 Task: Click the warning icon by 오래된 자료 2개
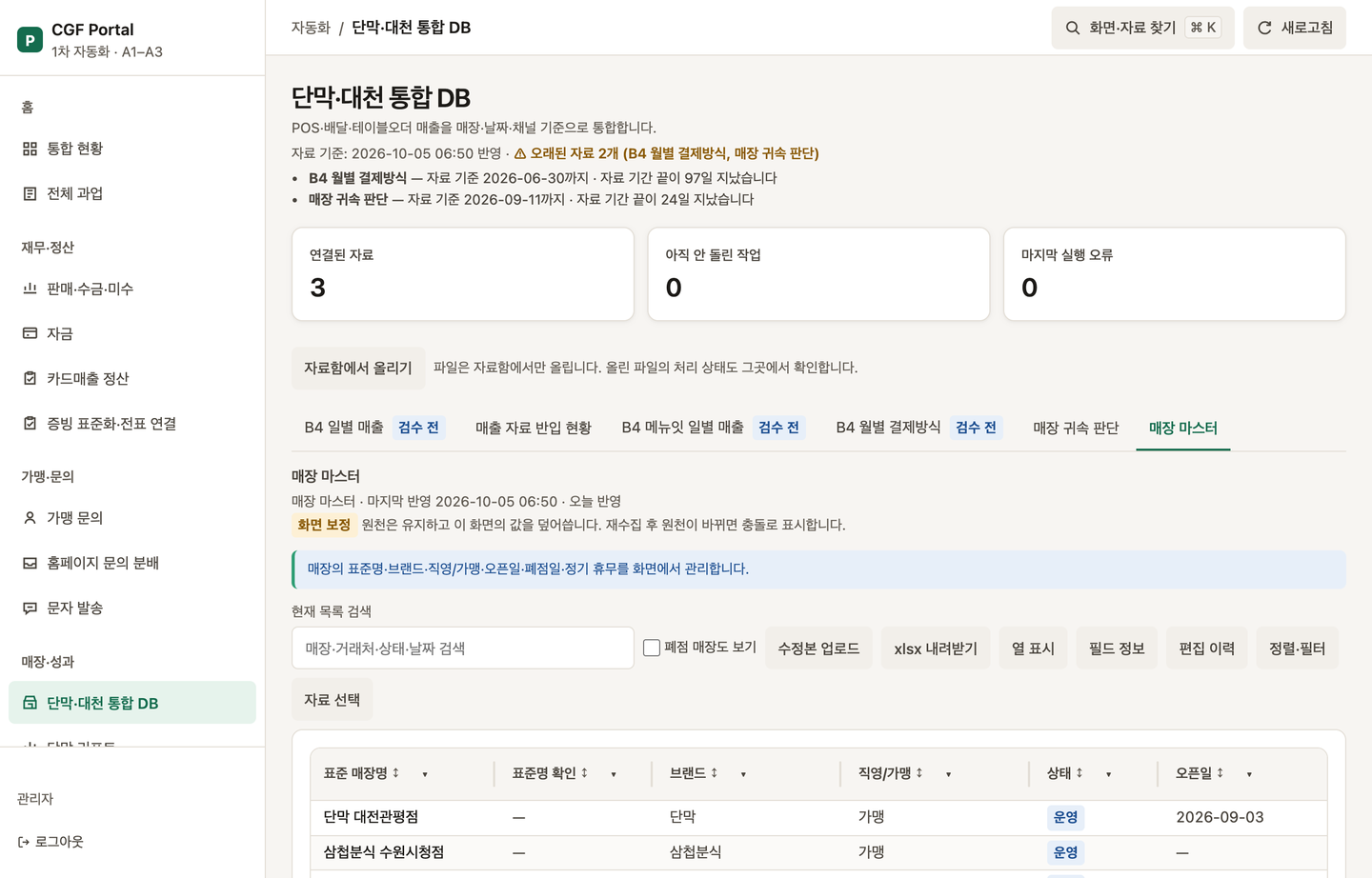click(x=520, y=153)
